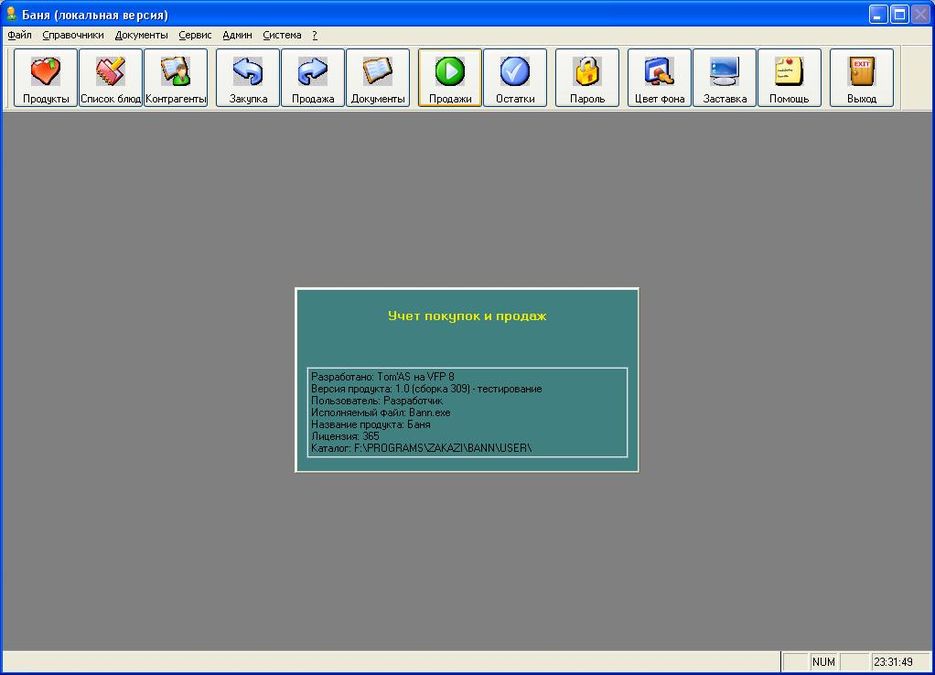Open the Продукты products catalog

click(46, 78)
